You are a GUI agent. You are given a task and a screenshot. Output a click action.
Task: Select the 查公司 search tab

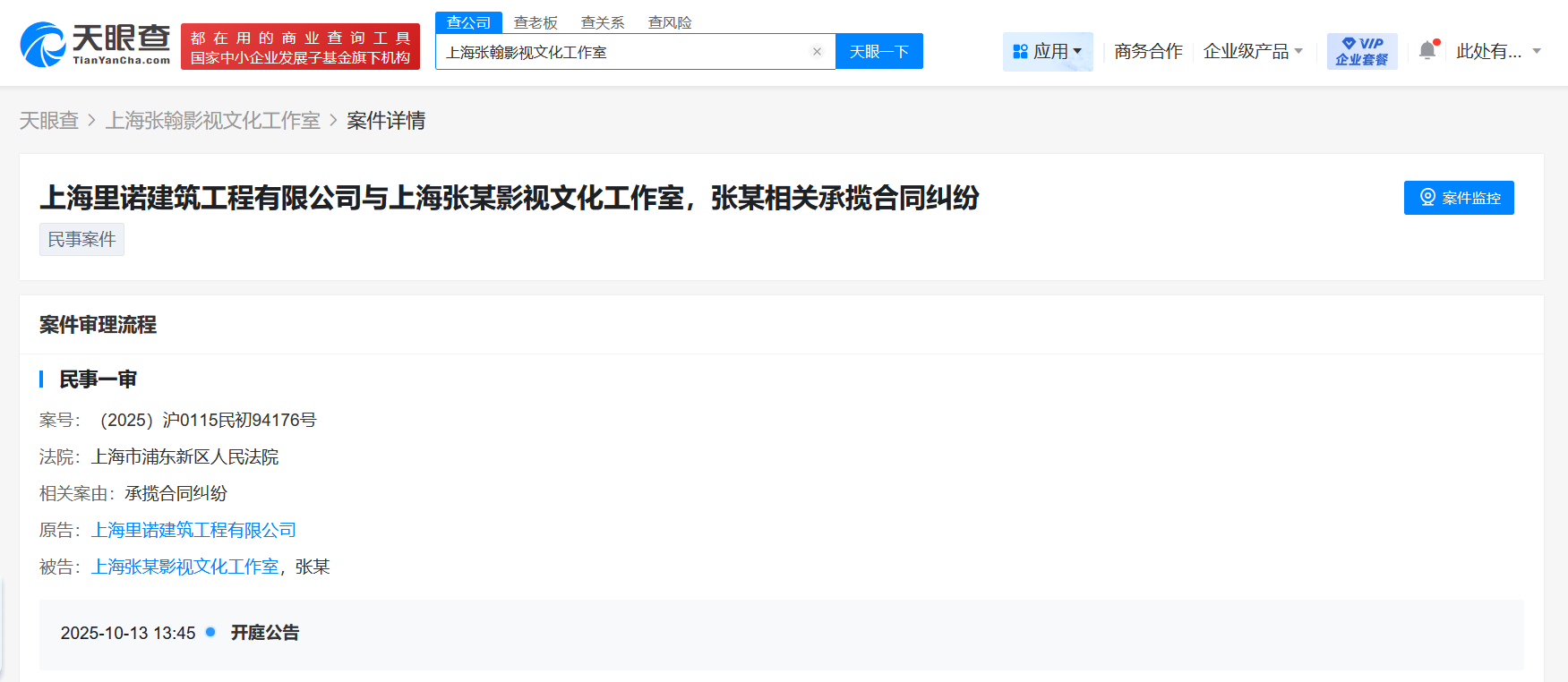click(x=468, y=22)
